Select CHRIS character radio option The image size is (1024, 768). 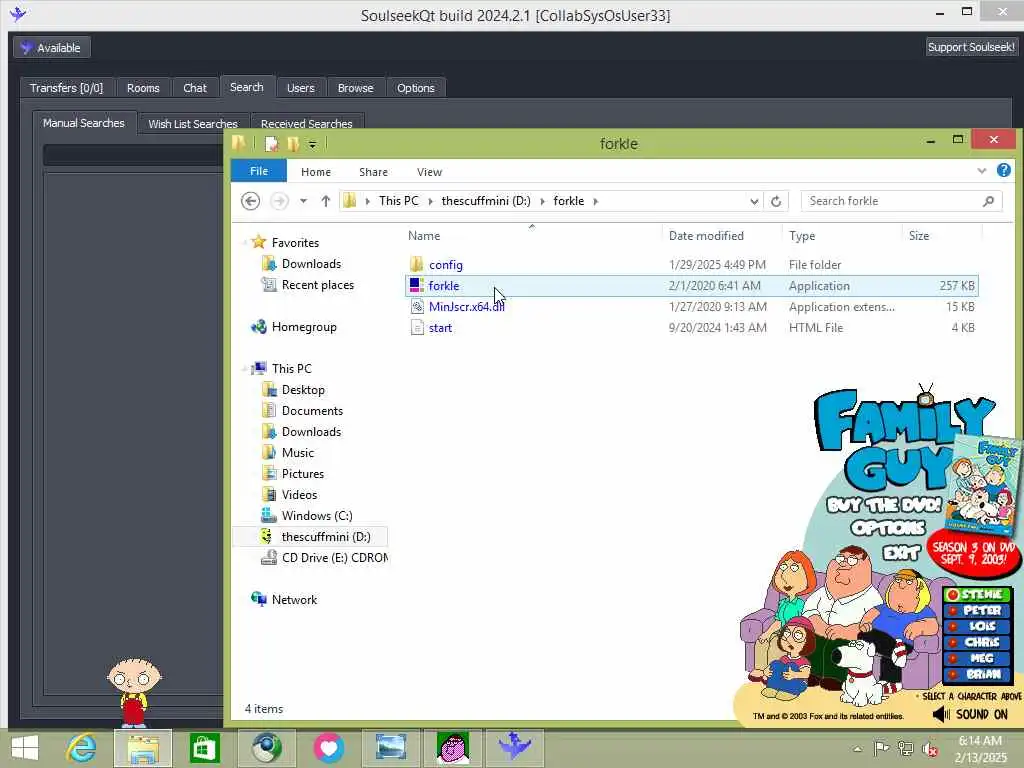point(977,642)
